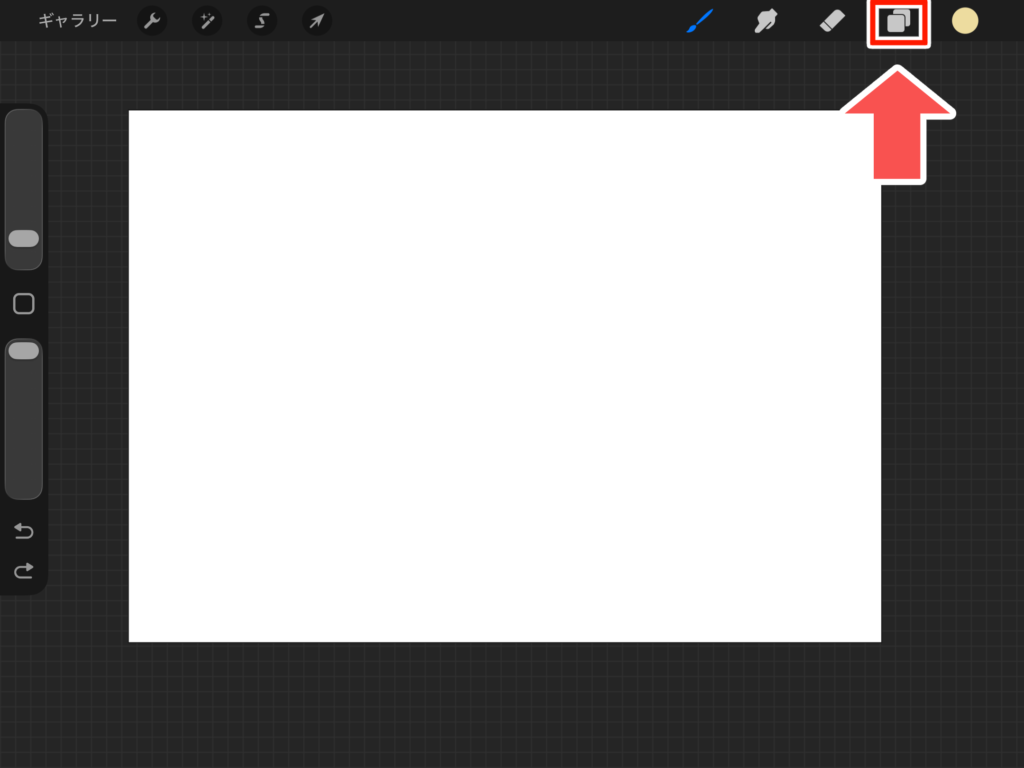Click the red arrow pointing at Layers

click(x=899, y=125)
